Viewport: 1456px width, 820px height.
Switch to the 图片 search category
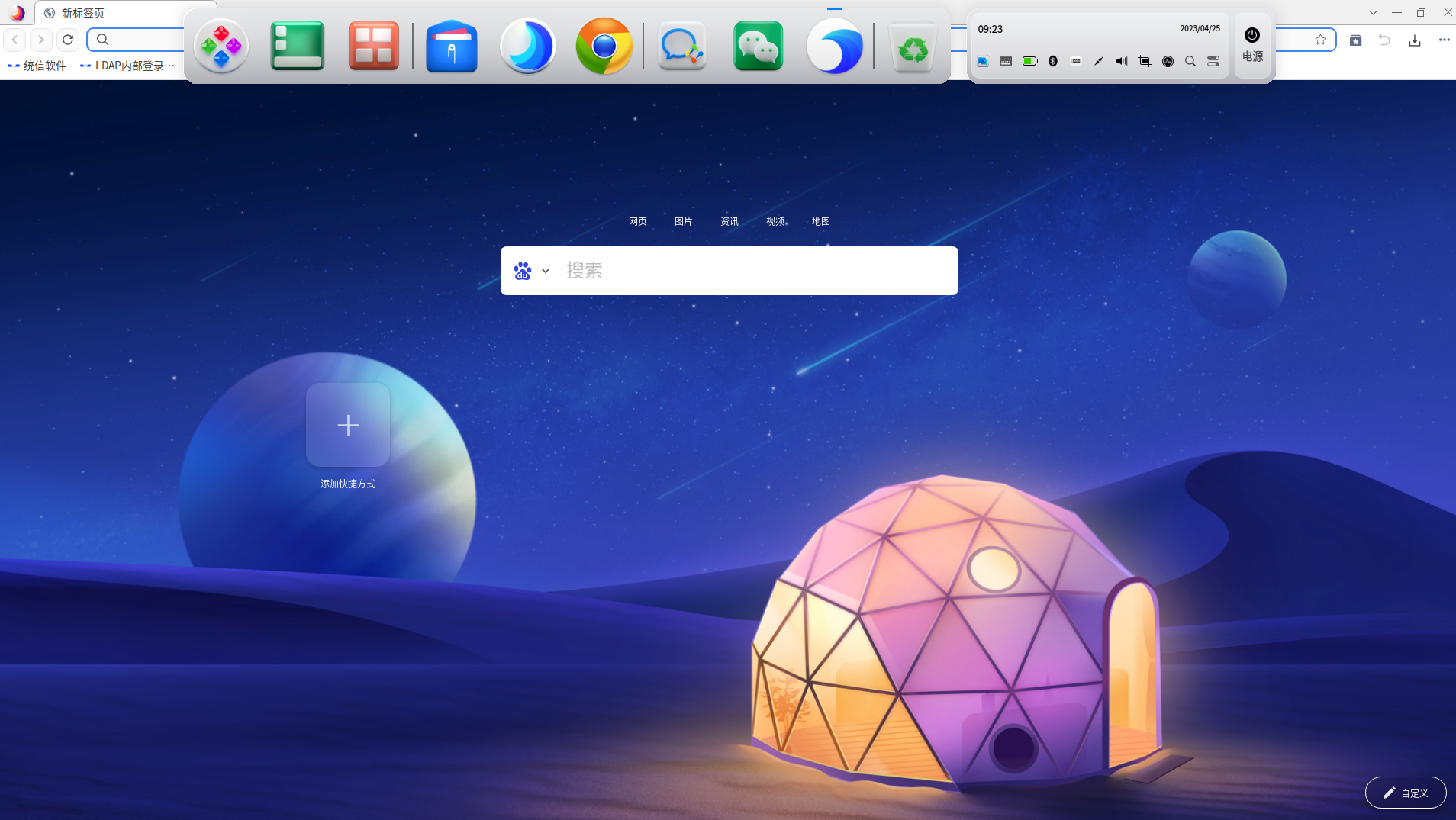point(683,221)
